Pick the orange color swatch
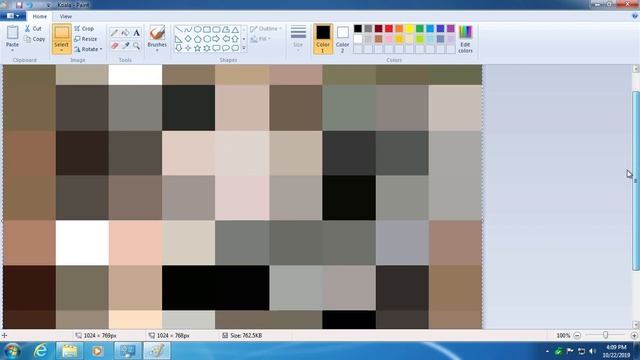 399,28
